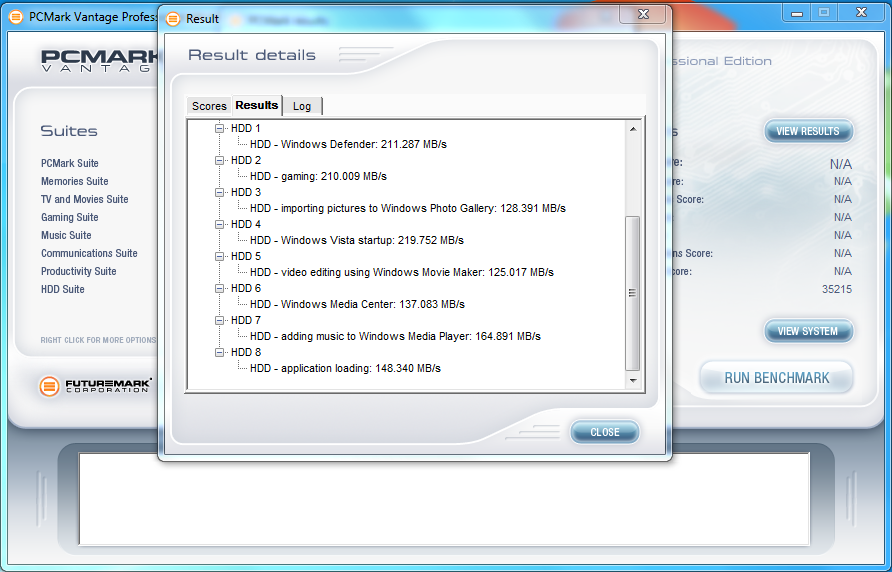The image size is (892, 572).
Task: Click scroll down arrow in results tree
Action: (633, 381)
